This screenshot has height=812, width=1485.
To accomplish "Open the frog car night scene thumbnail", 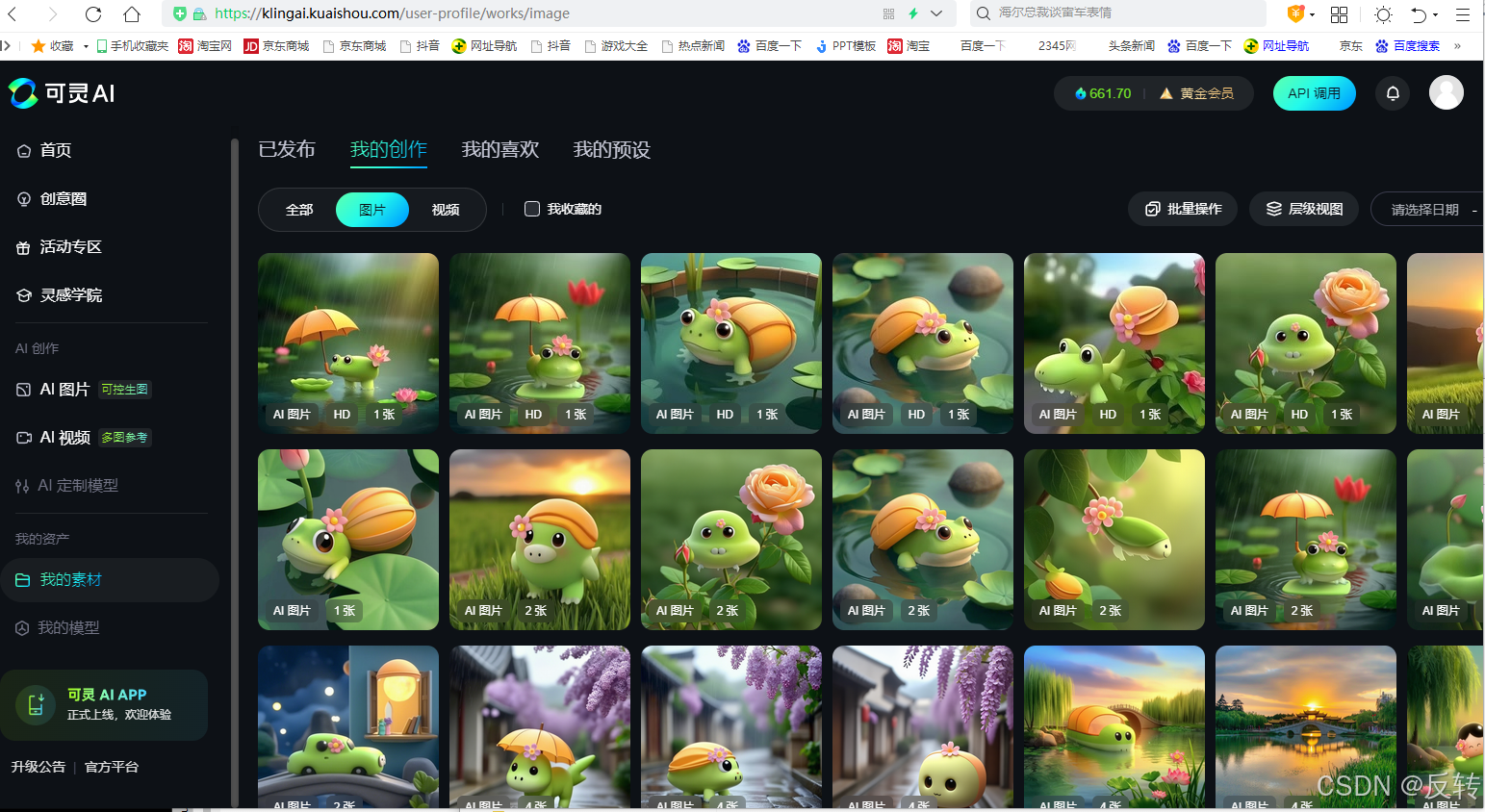I will point(348,726).
